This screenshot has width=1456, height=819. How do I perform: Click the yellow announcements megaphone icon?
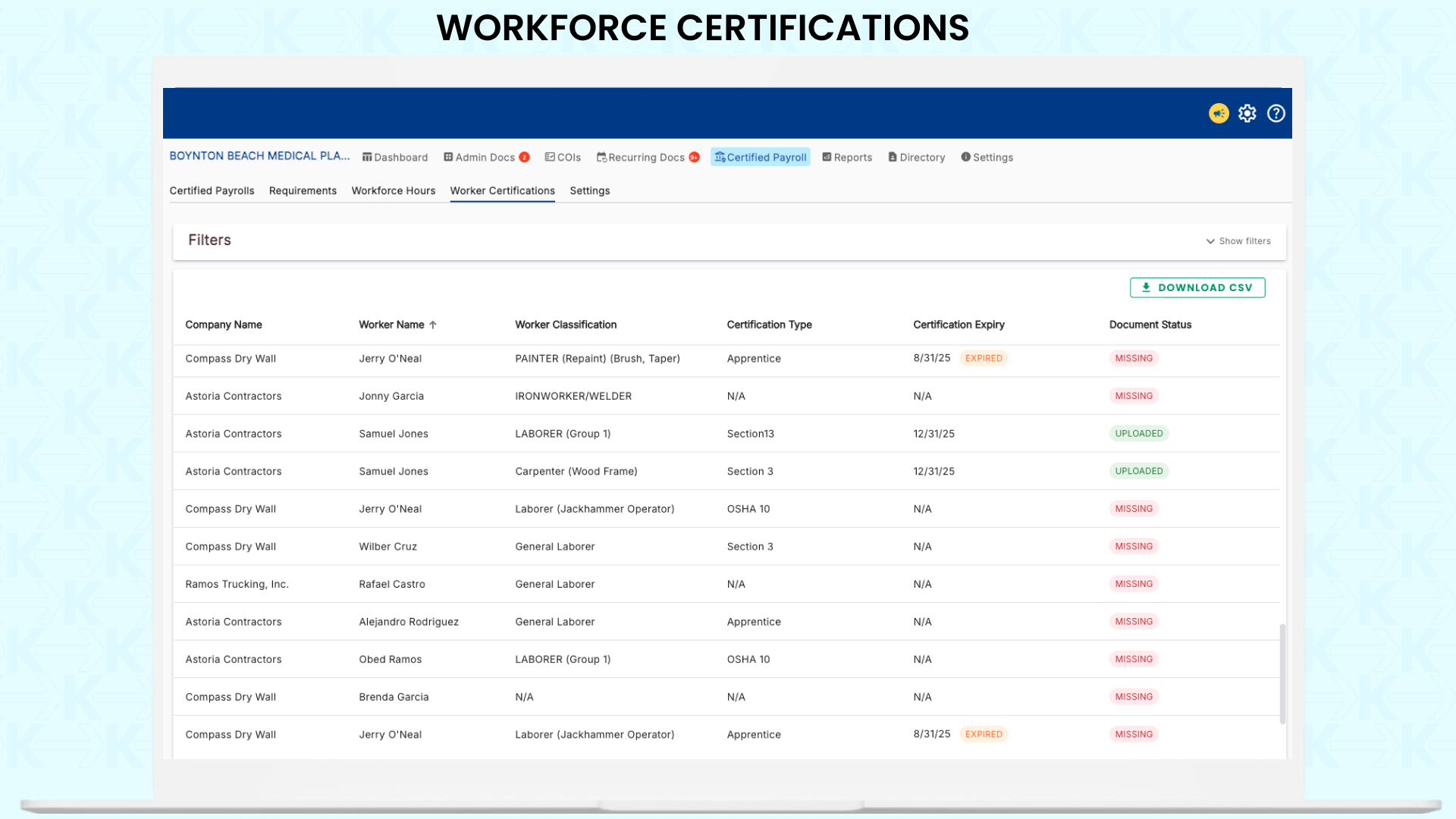click(1219, 114)
